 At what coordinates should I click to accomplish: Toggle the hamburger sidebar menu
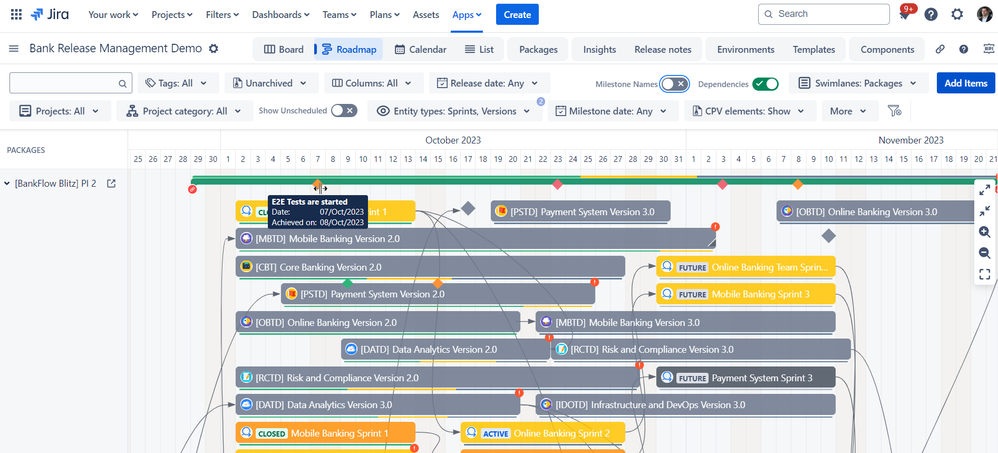14,49
